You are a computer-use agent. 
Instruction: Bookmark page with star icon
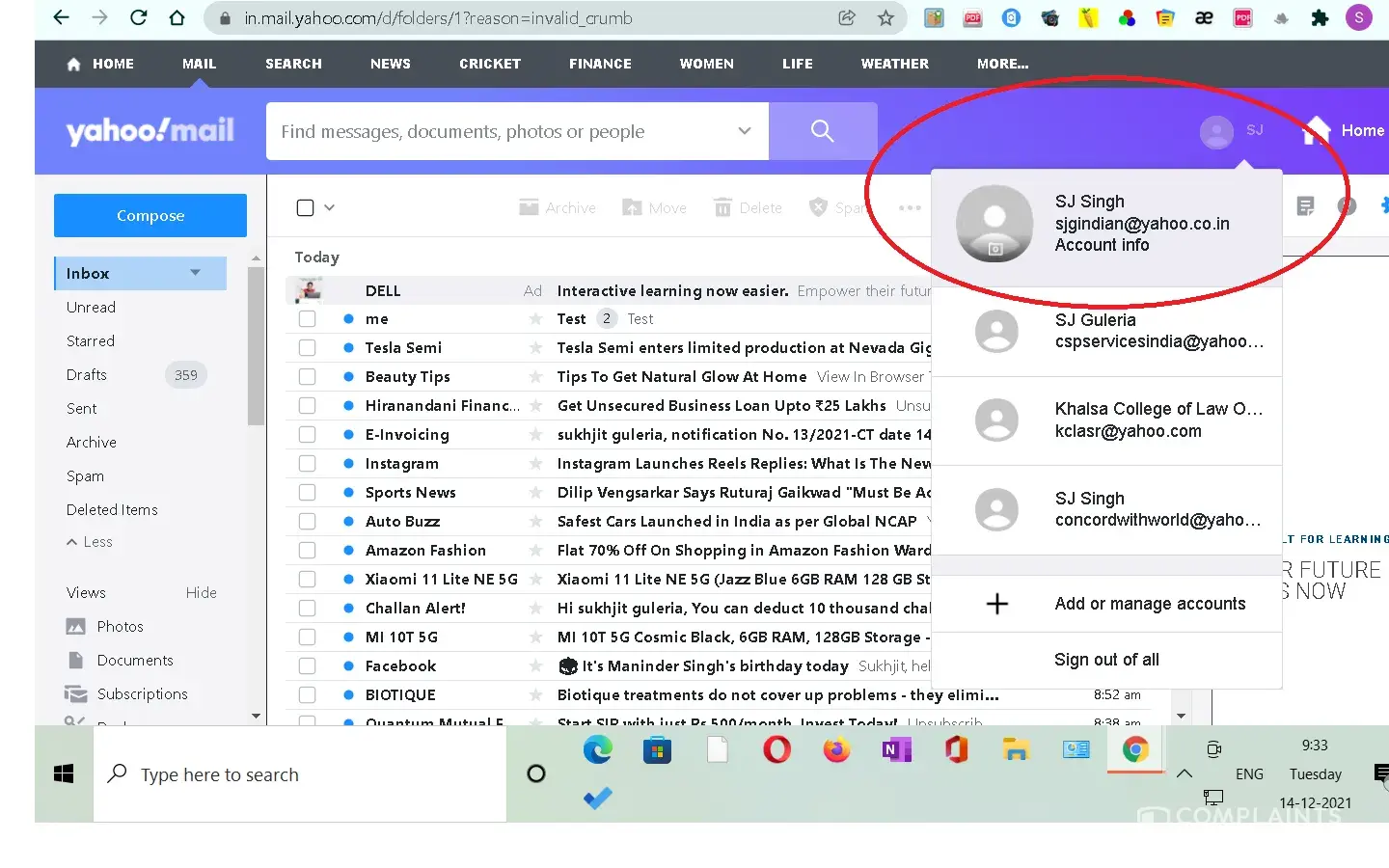[x=885, y=17]
